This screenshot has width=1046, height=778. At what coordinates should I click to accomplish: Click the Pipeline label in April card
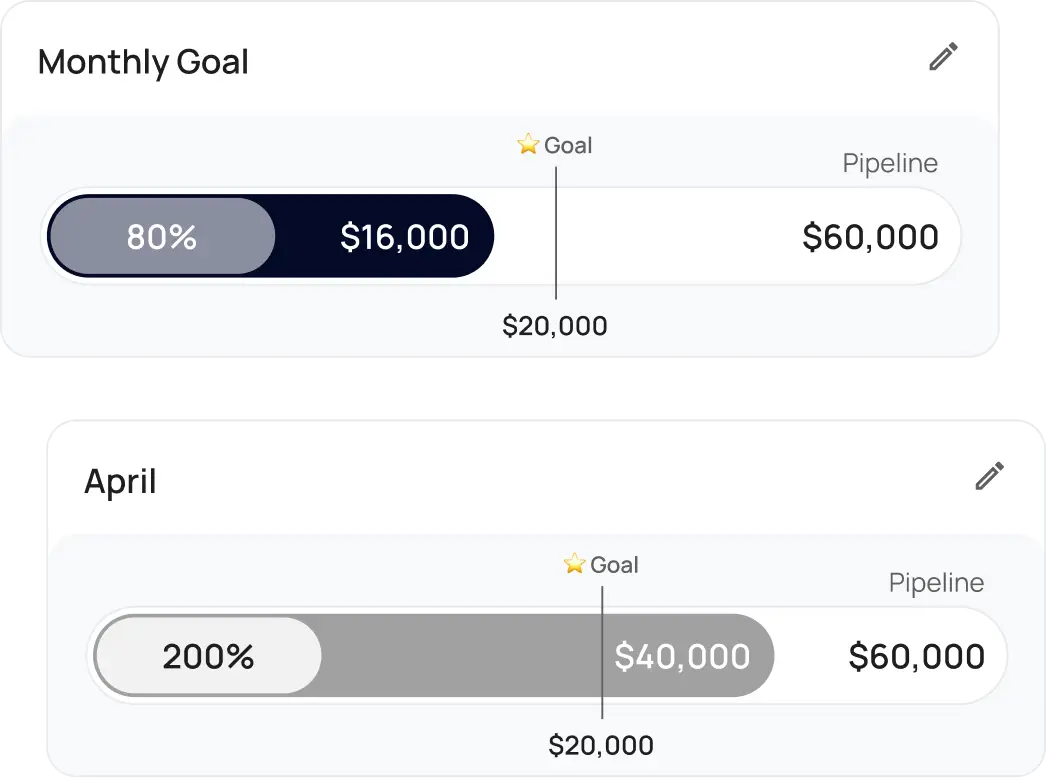pyautogui.click(x=936, y=583)
